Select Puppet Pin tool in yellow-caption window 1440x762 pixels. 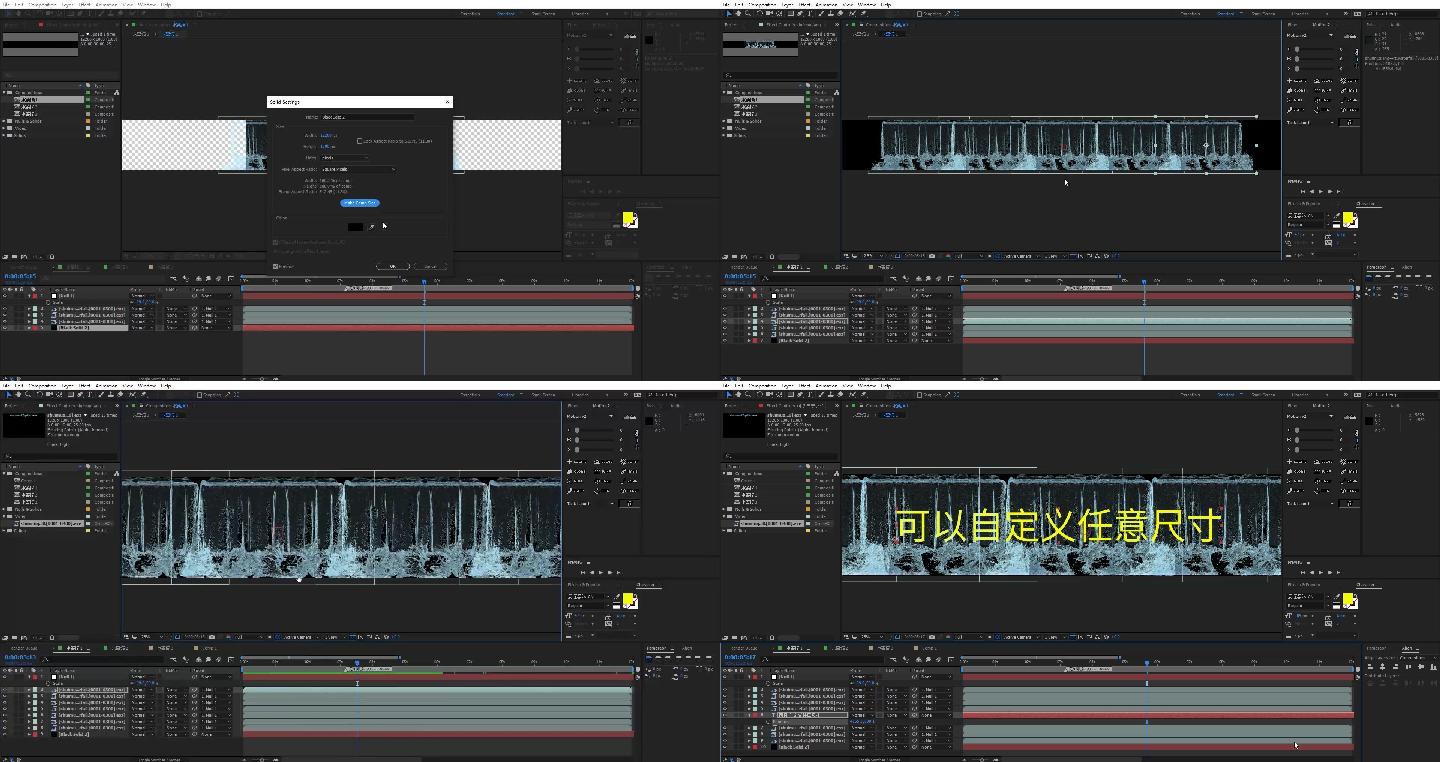863,394
